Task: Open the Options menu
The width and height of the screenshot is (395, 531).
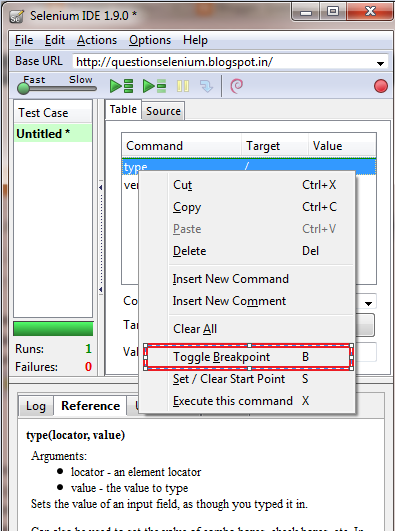Action: pyautogui.click(x=150, y=40)
